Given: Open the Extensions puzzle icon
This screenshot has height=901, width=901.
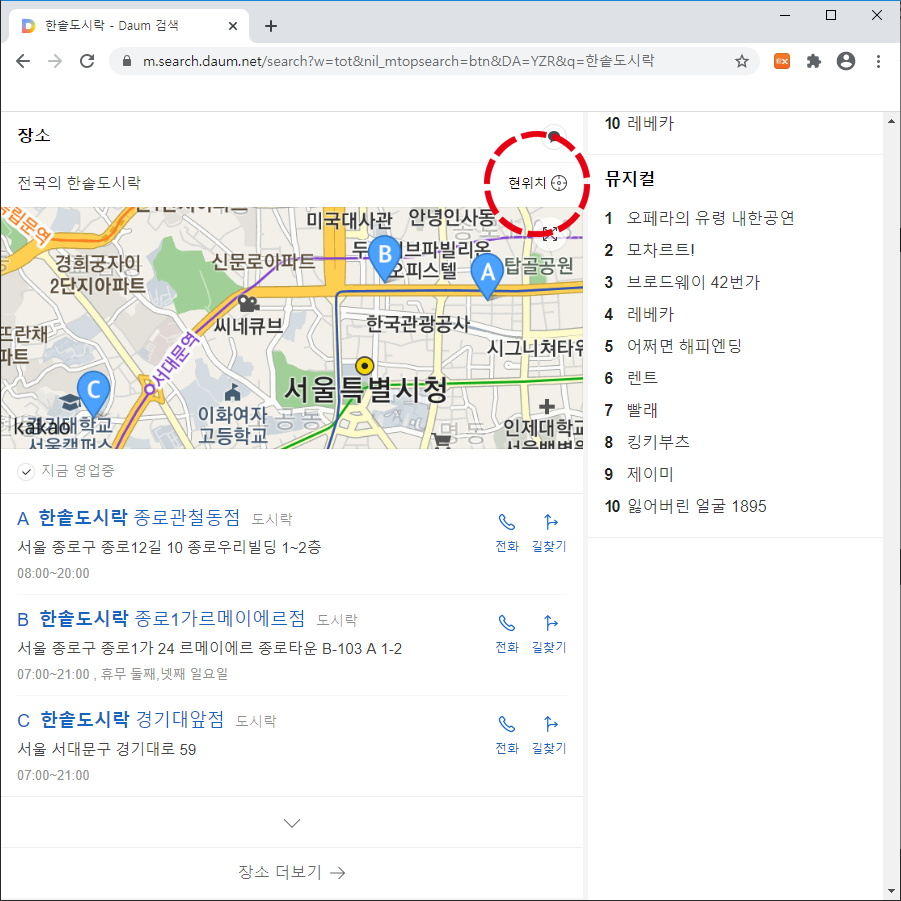Looking at the screenshot, I should (x=814, y=61).
